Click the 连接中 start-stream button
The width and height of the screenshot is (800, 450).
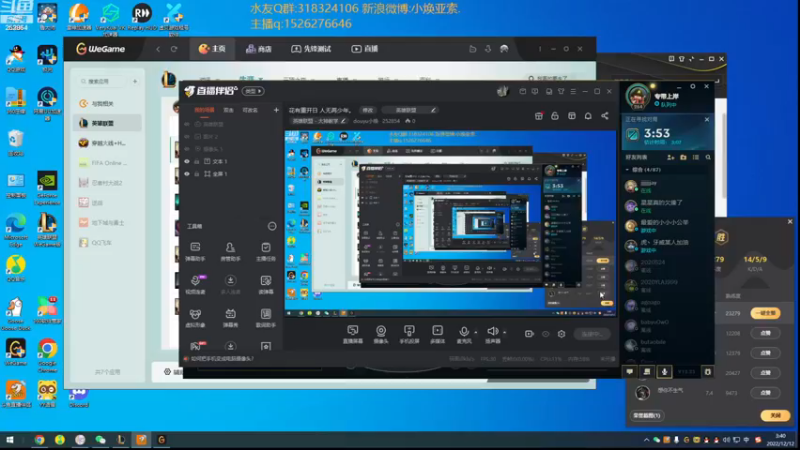[592, 334]
